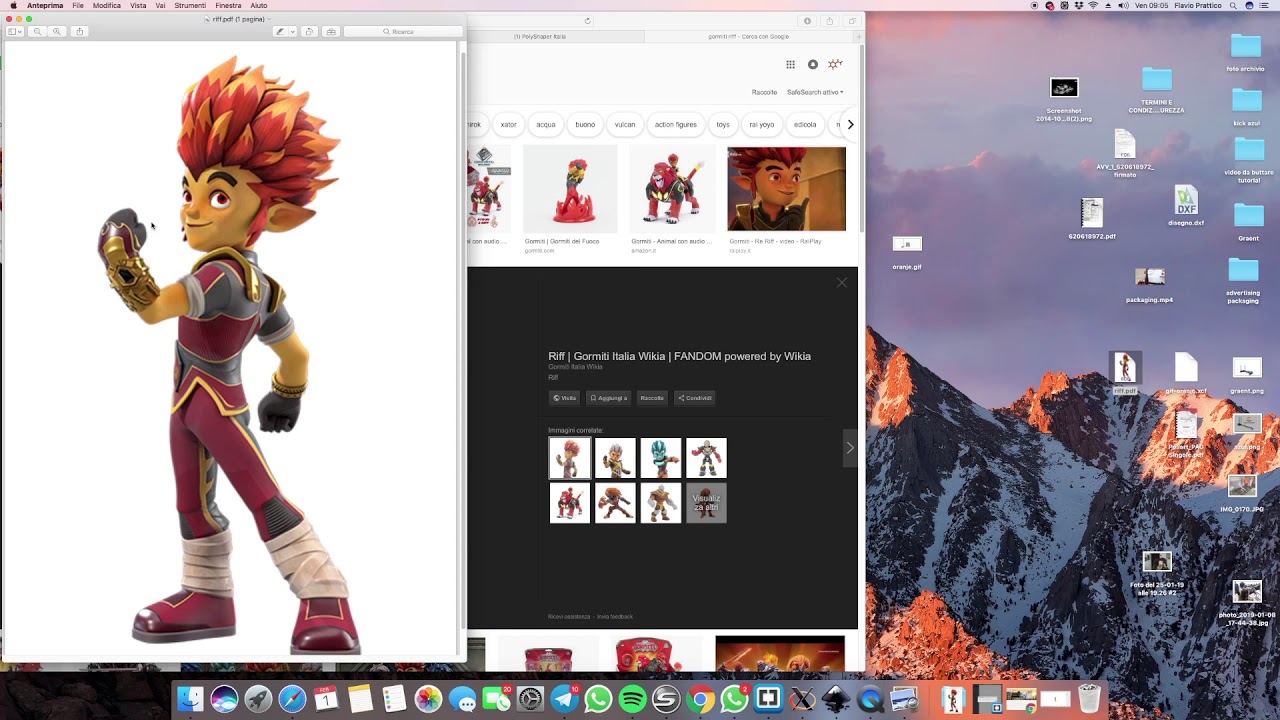Select the xator filter chip
The height and width of the screenshot is (720, 1280).
[x=508, y=125]
